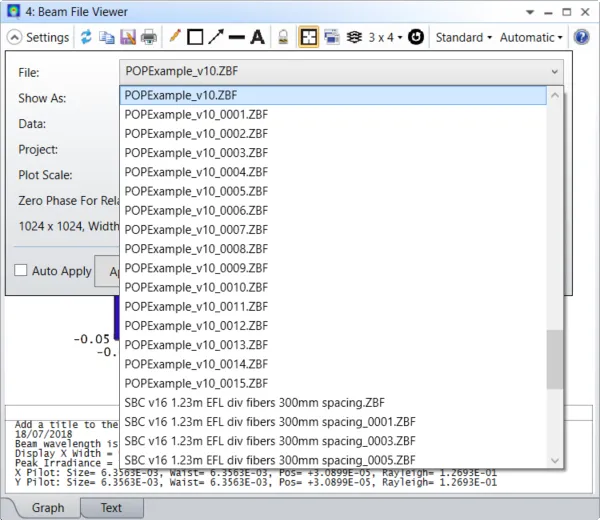Select the Rectangle drawing tool
600x520 pixels.
195,37
